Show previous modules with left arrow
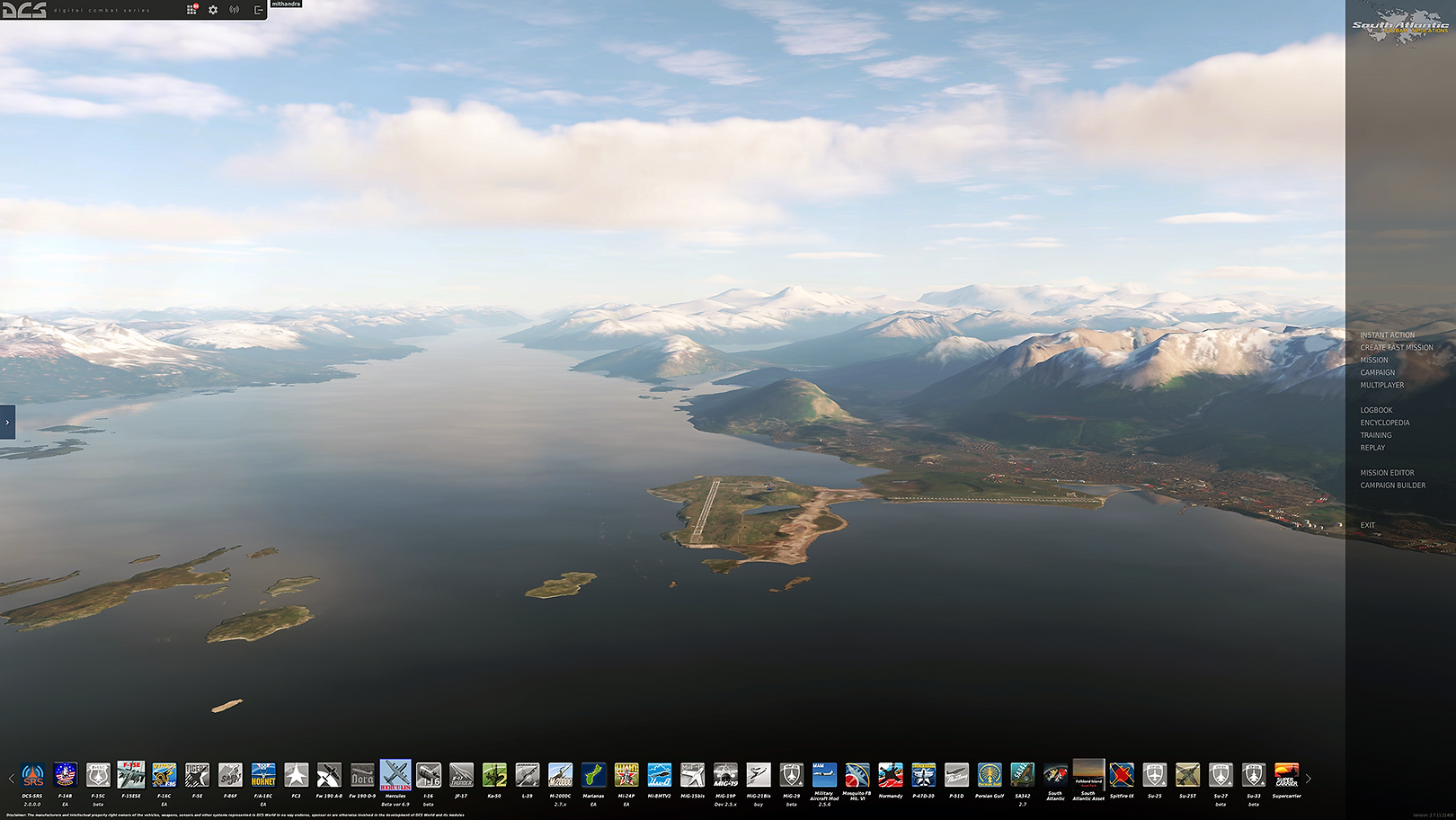 tap(11, 779)
